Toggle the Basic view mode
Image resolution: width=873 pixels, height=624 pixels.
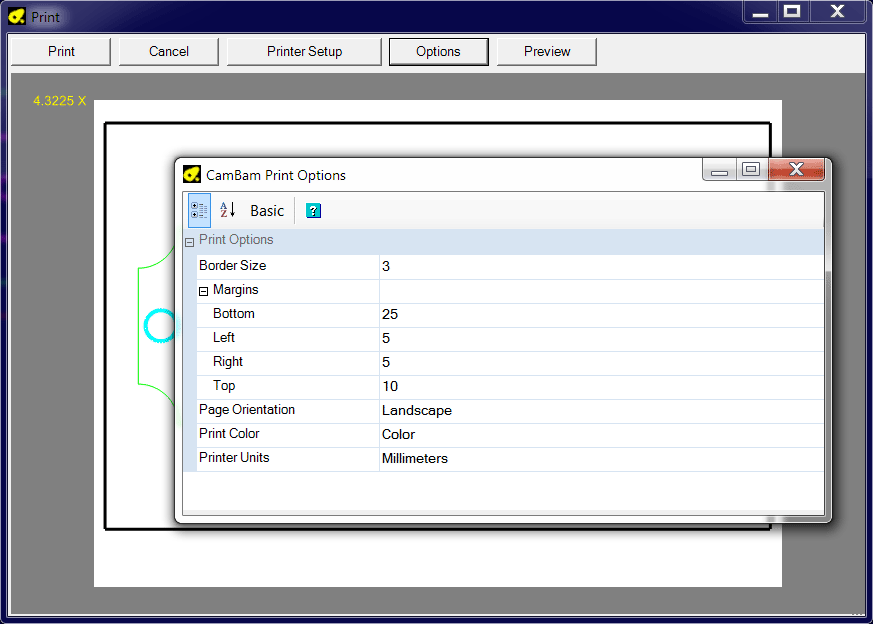[x=267, y=211]
